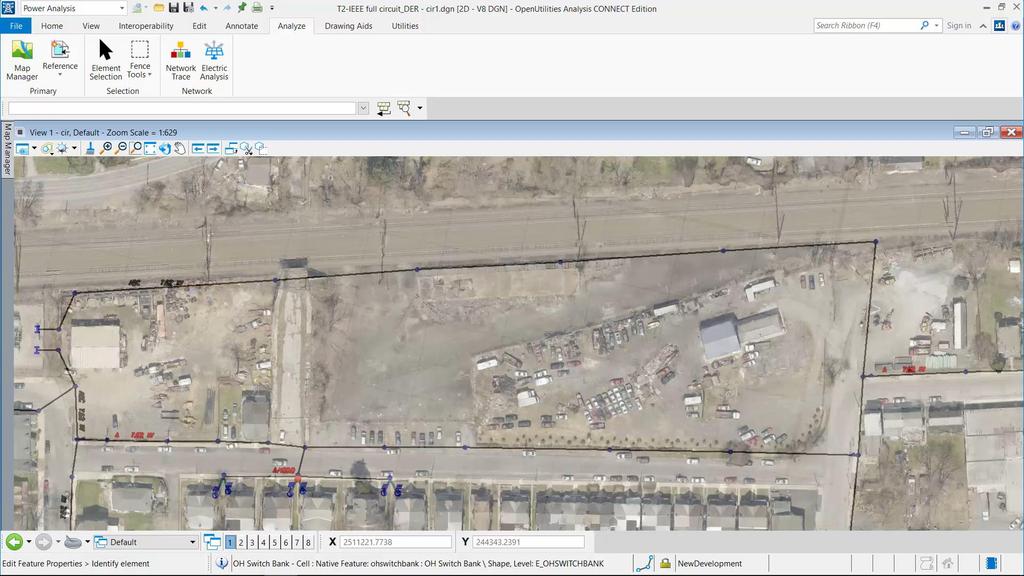Click the Open file folder icon
This screenshot has width=1024, height=576.
point(158,8)
